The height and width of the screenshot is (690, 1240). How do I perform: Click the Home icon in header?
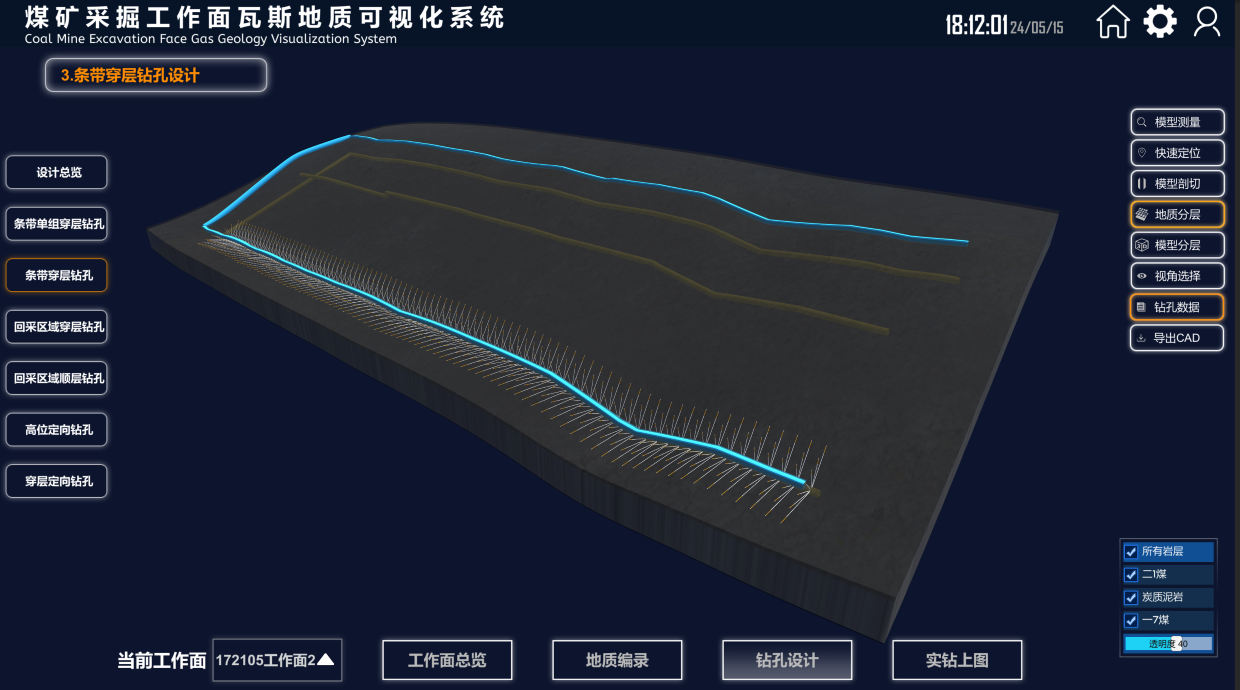click(x=1113, y=22)
